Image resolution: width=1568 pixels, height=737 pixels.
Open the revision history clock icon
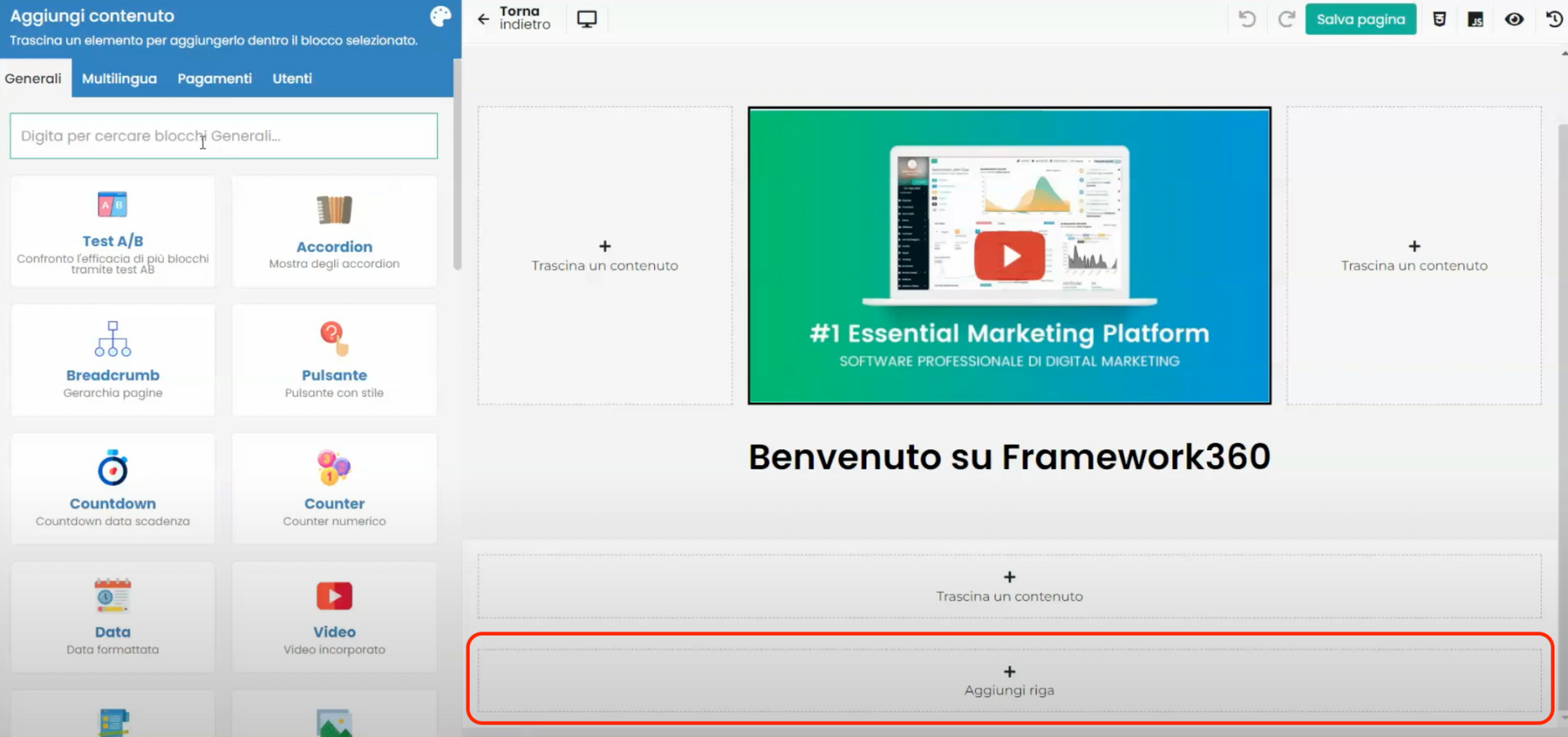coord(1554,19)
